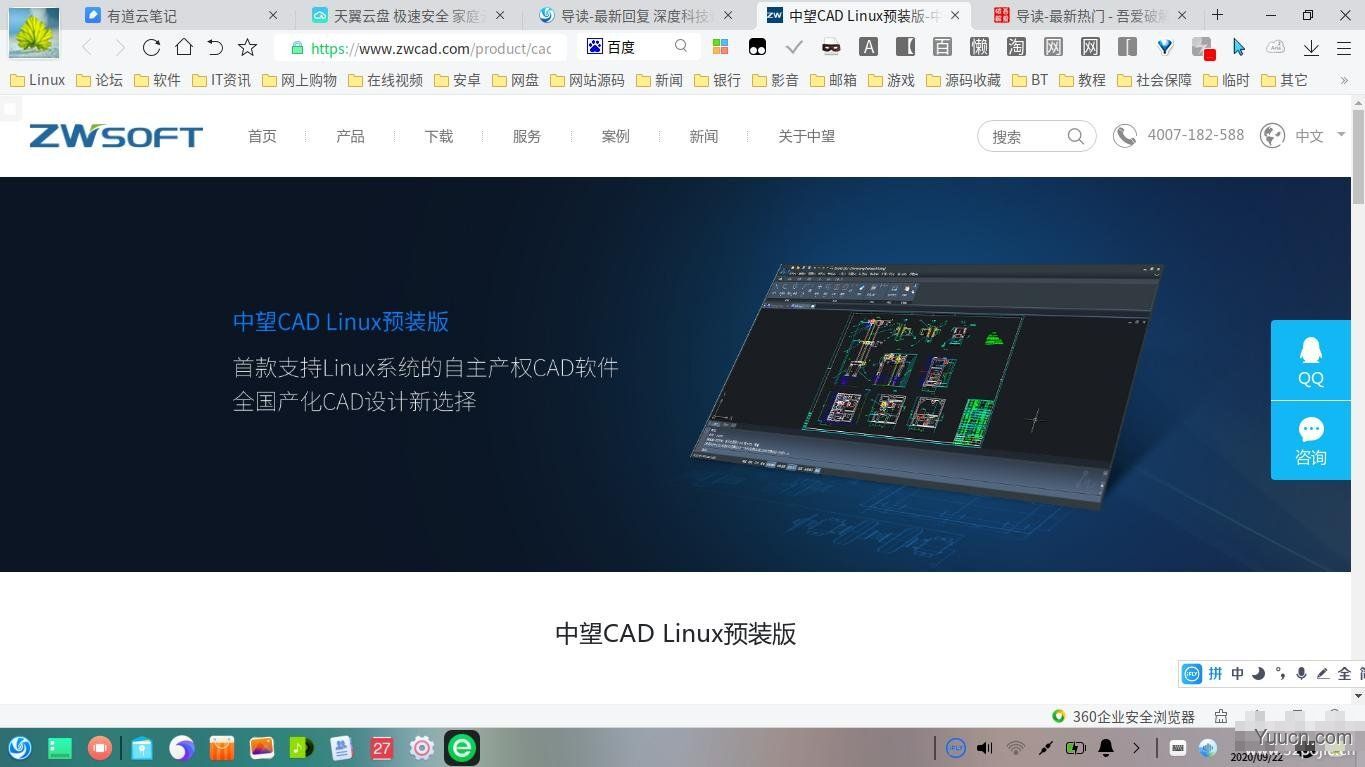Open the IT资讯 bookmark folder
The width and height of the screenshot is (1365, 767).
221,80
